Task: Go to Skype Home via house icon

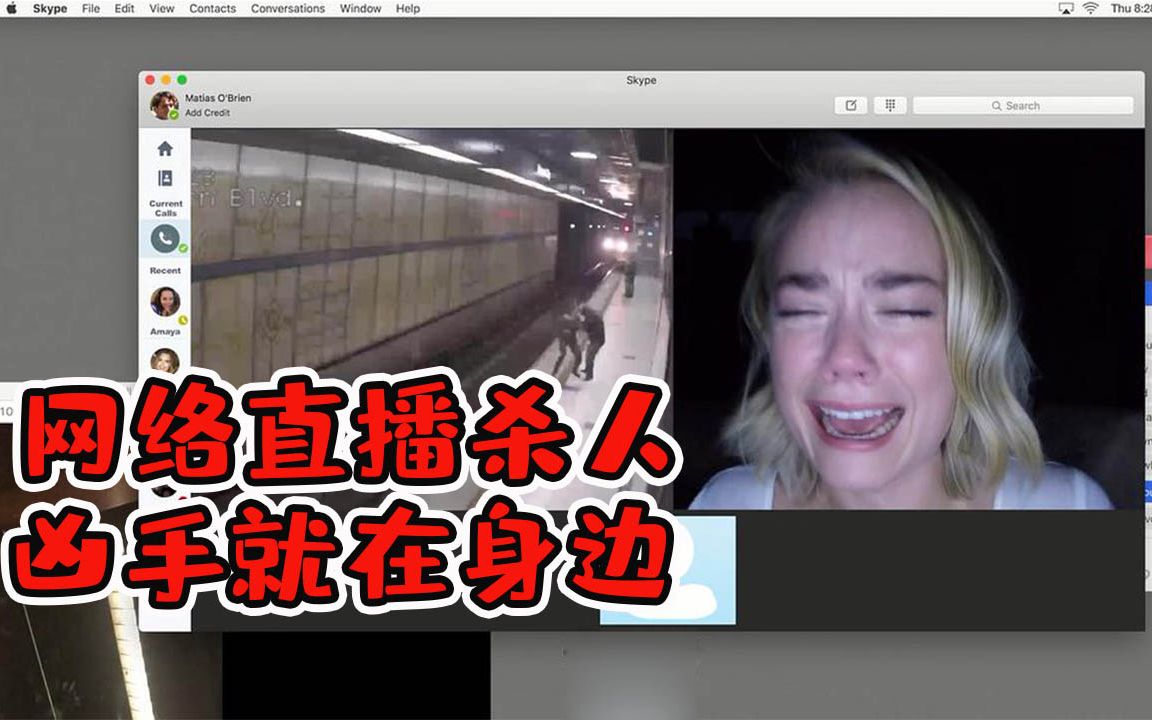Action: (x=165, y=149)
